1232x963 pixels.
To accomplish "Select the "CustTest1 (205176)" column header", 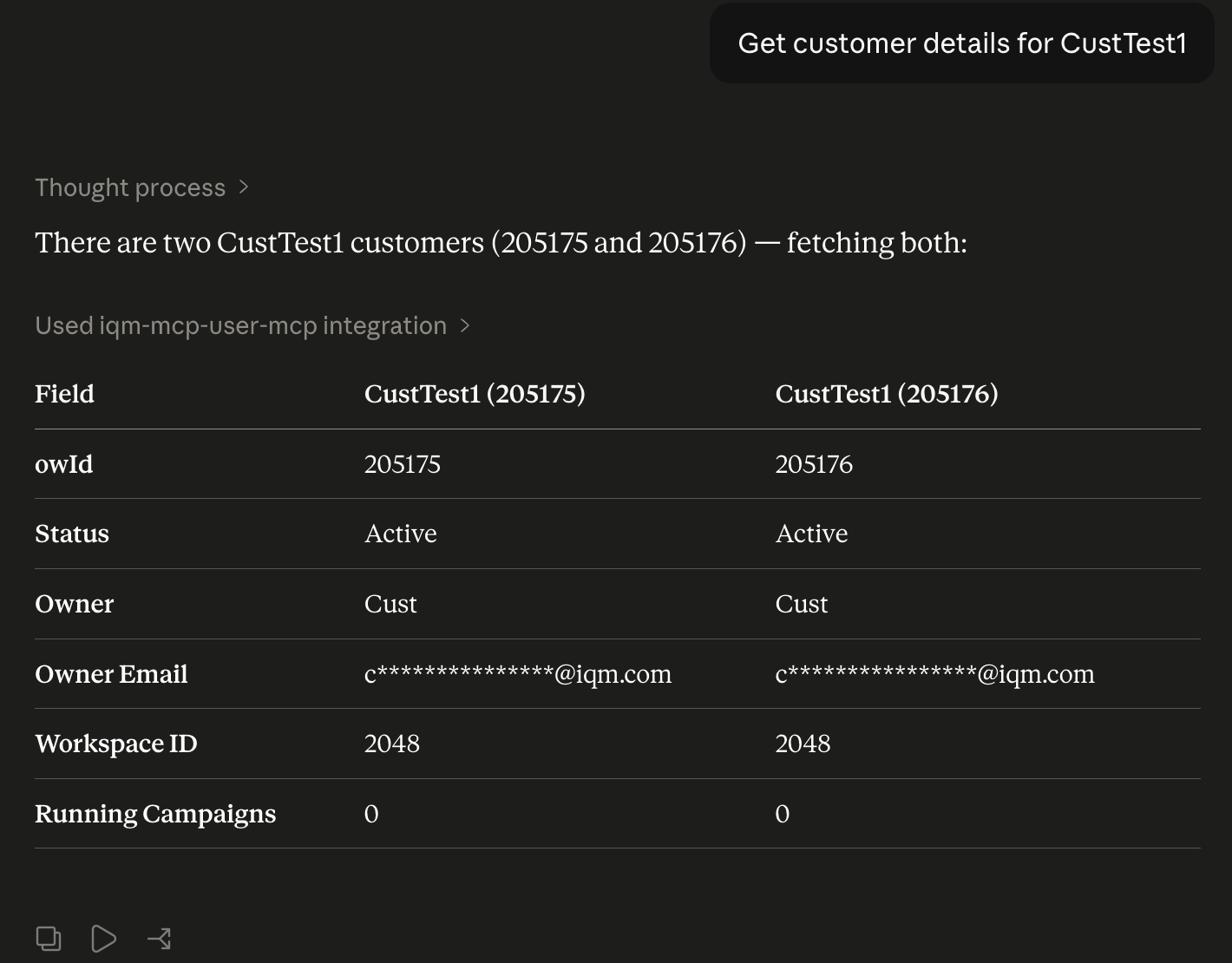I will tap(887, 394).
